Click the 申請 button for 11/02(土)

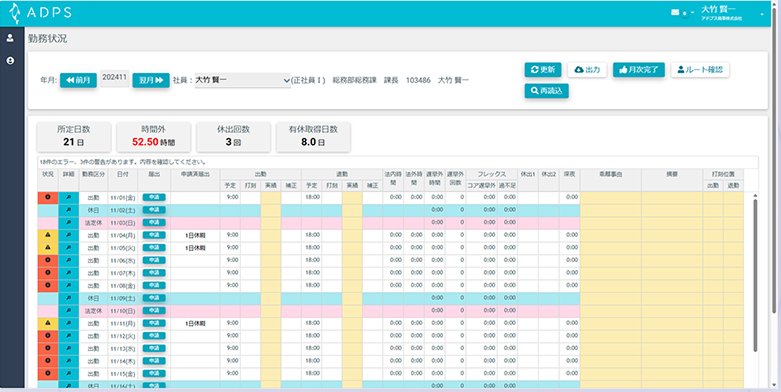154,210
